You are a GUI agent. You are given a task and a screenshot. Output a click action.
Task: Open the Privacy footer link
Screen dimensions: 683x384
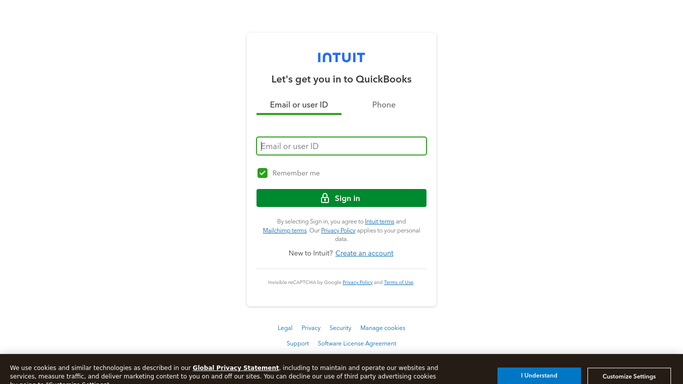pos(311,328)
